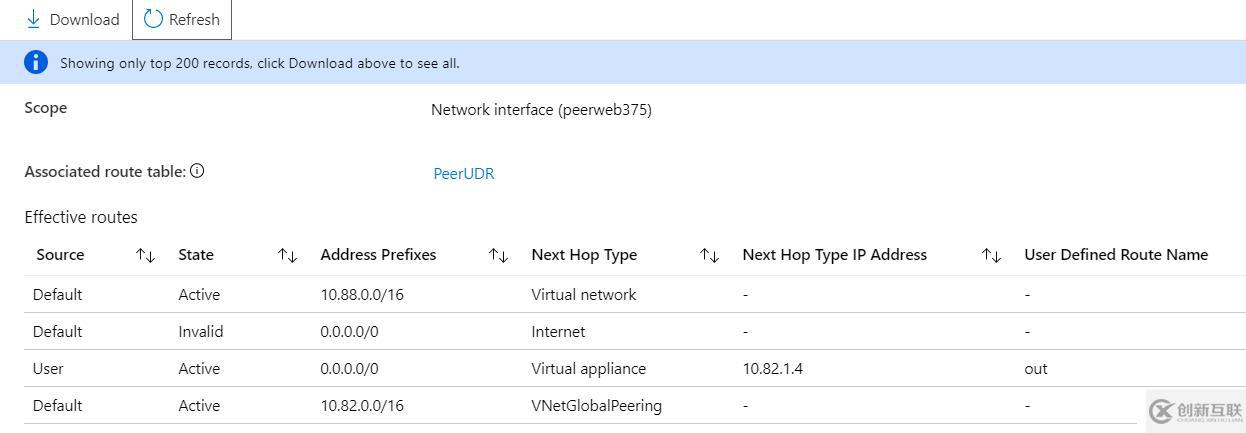
Task: Sort by Address Prefixes column arrows
Action: click(x=498, y=255)
